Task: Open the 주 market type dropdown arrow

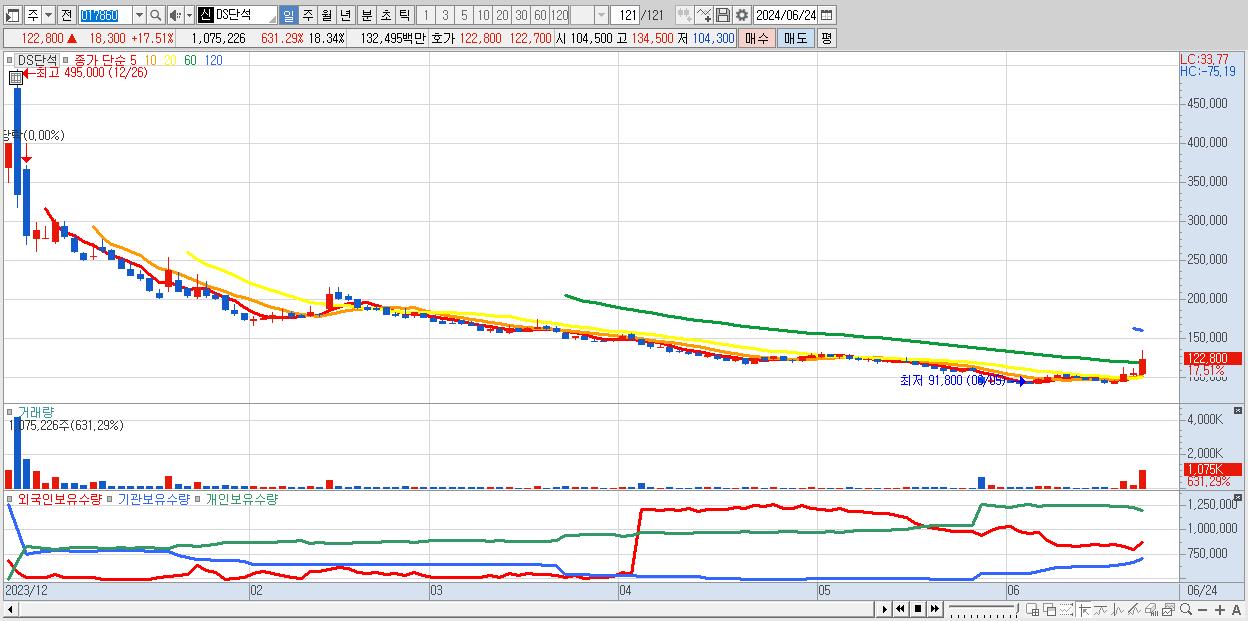Action: (x=49, y=15)
